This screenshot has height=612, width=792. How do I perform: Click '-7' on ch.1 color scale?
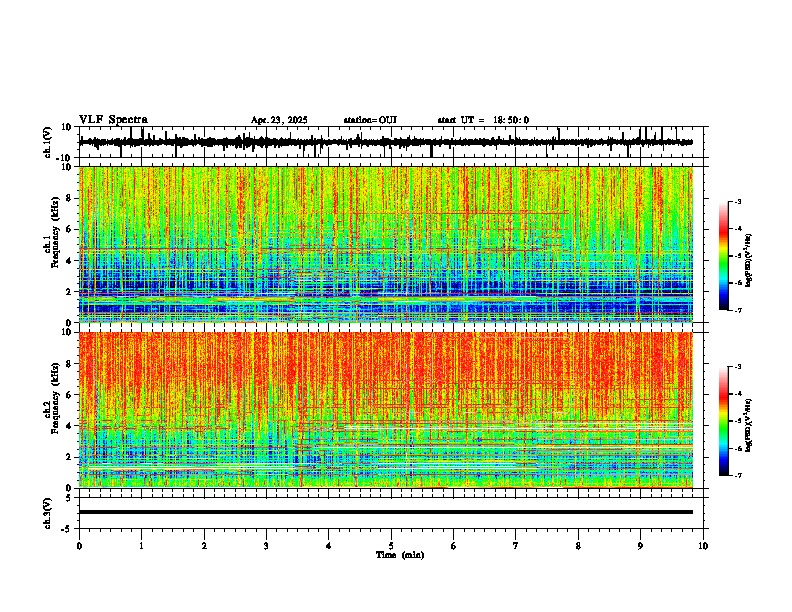coord(737,310)
